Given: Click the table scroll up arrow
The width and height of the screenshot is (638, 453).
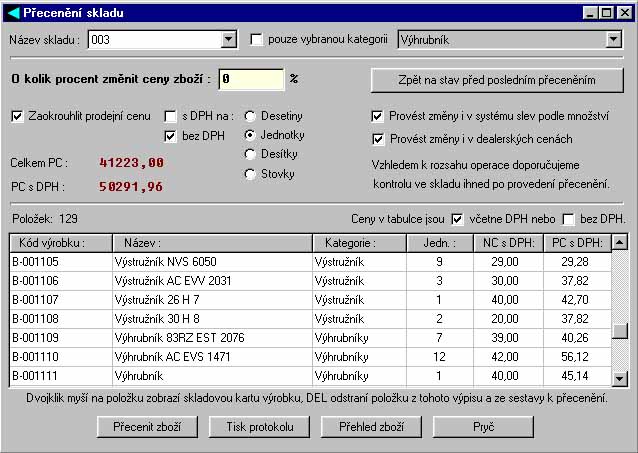Looking at the screenshot, I should 619,243.
